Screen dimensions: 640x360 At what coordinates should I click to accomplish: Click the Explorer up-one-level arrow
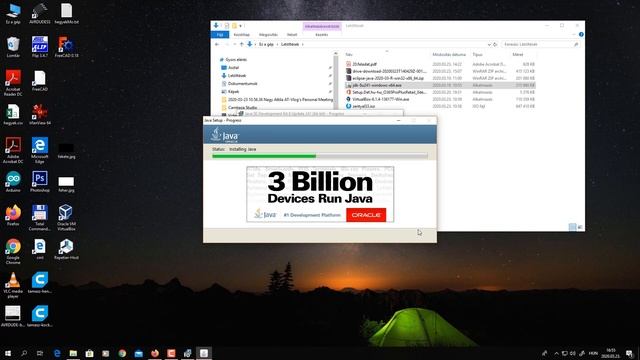241,44
